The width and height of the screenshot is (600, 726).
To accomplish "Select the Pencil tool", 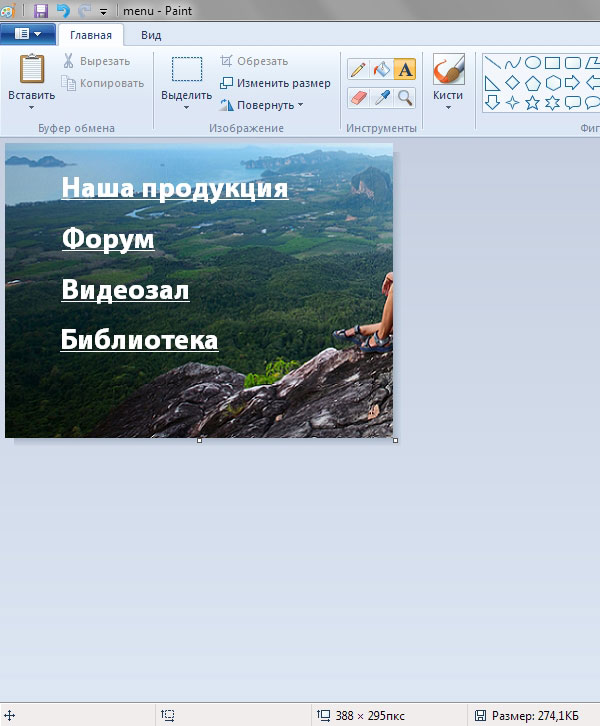I will (x=358, y=69).
